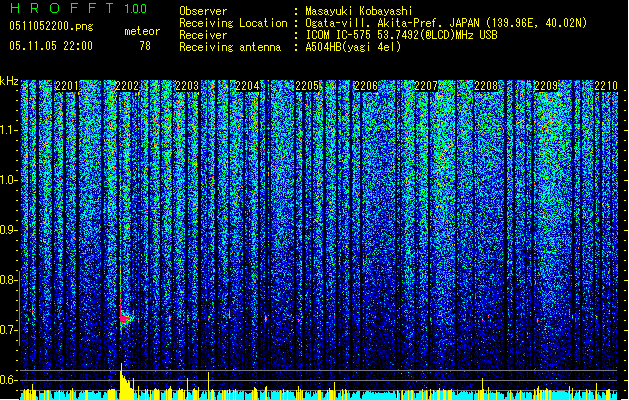Screen dimensions: 629x400
Task: Click the 2206 time marker
Action: tap(366, 86)
